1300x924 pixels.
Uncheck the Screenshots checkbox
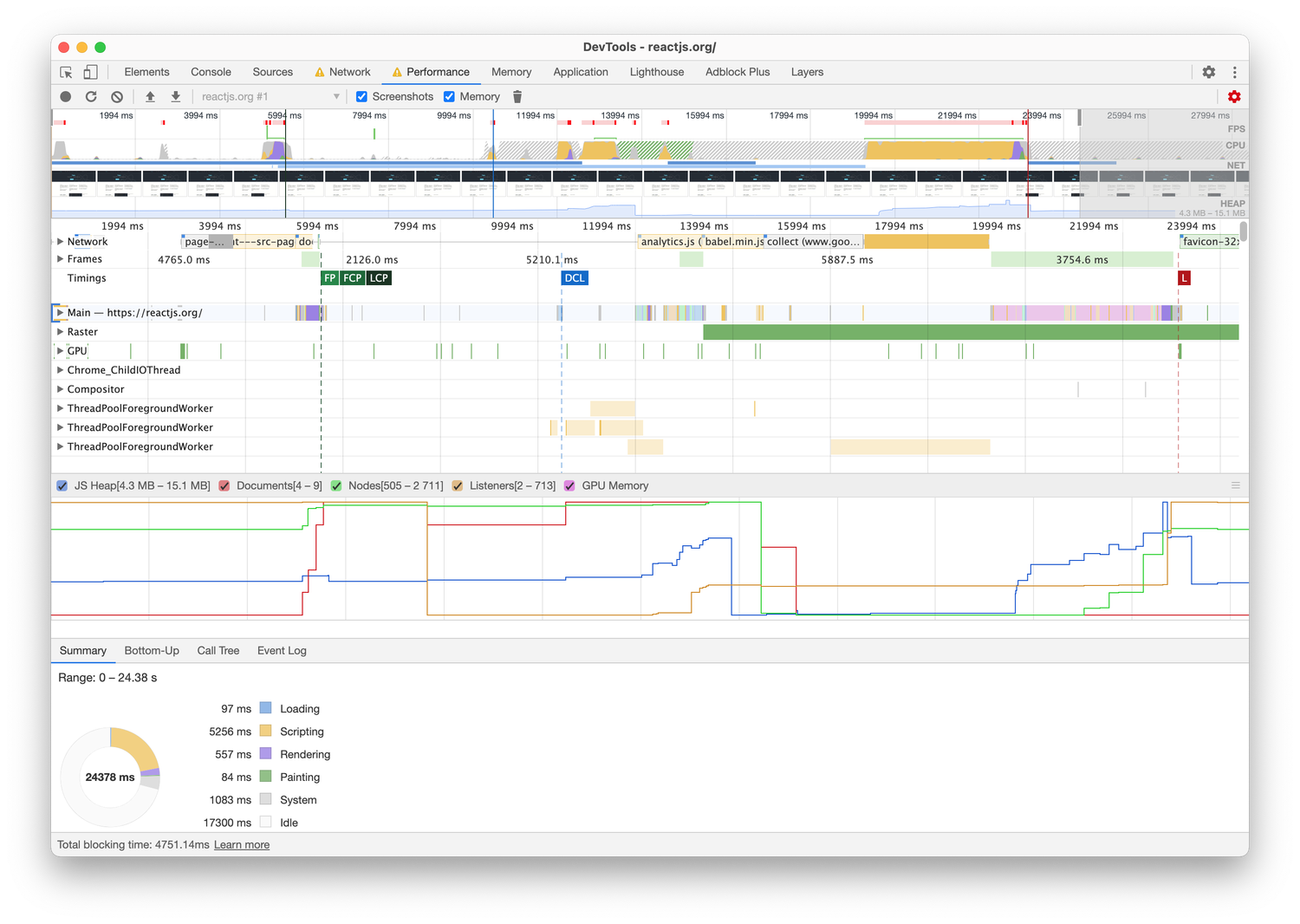tap(362, 97)
